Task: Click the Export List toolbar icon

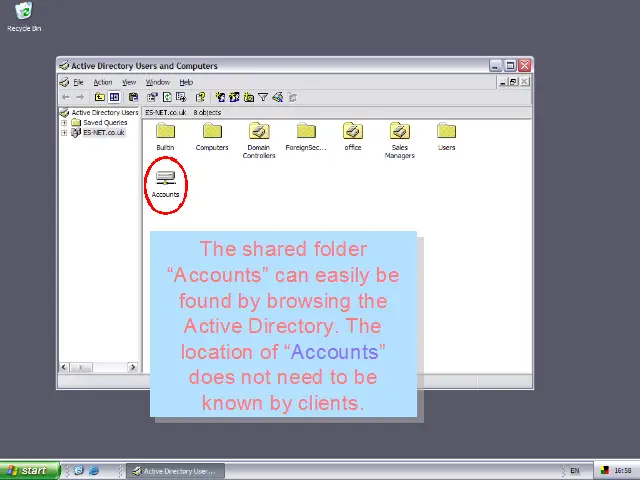Action: coord(181,97)
